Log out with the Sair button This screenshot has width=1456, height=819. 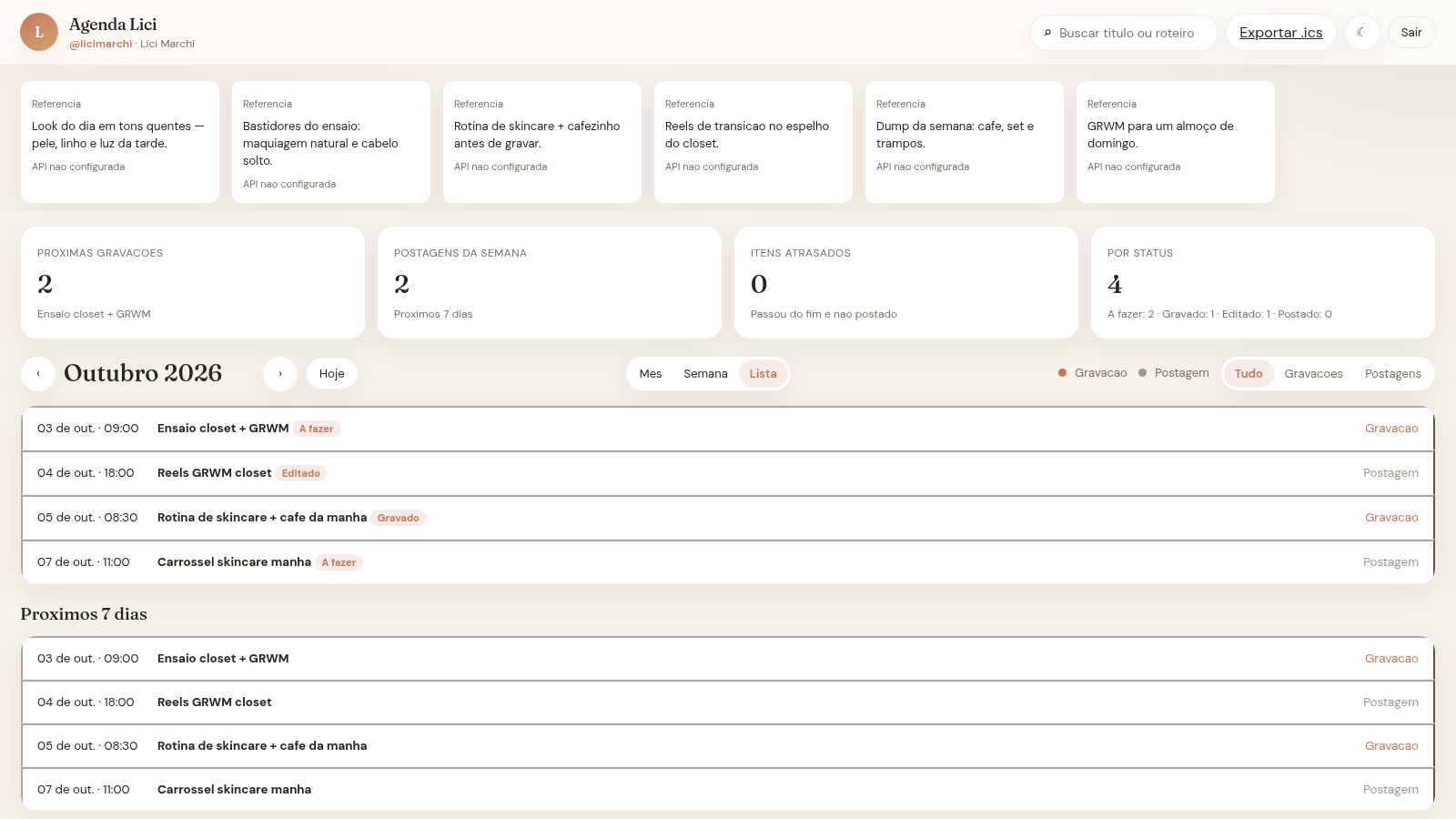(1411, 33)
